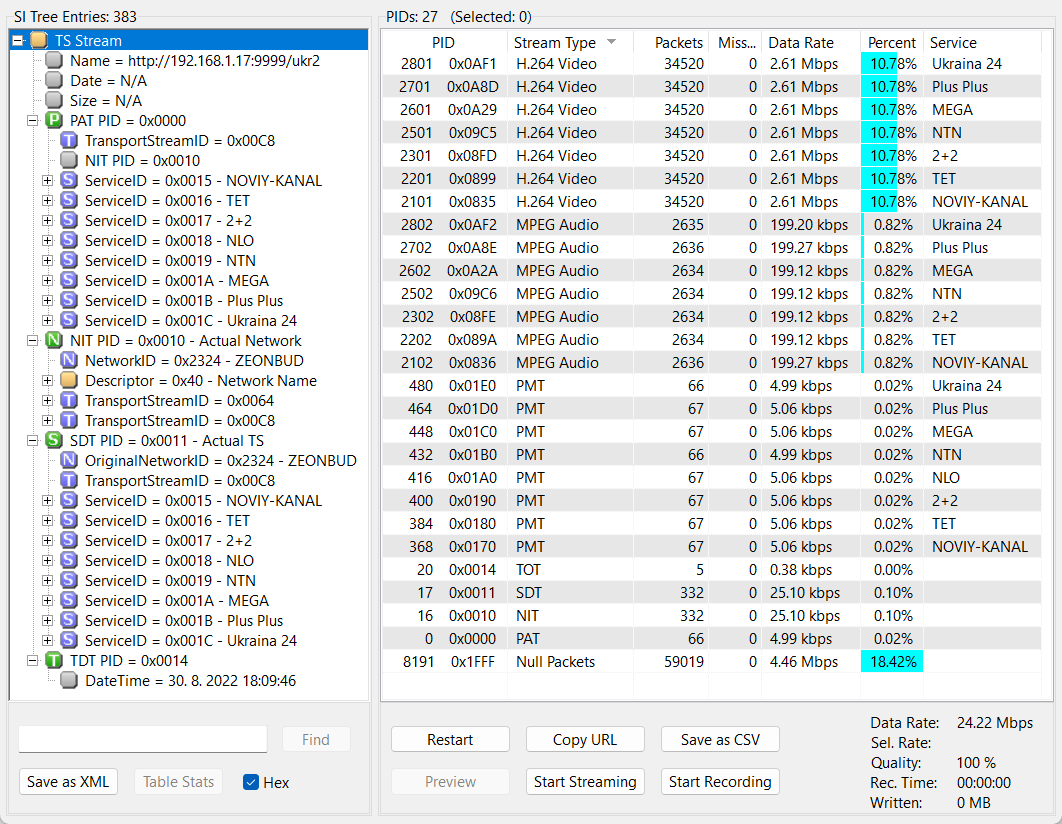Click the S icon of ServiceID 0x0017 2+2 under PAT
This screenshot has height=824, width=1062.
pos(68,221)
